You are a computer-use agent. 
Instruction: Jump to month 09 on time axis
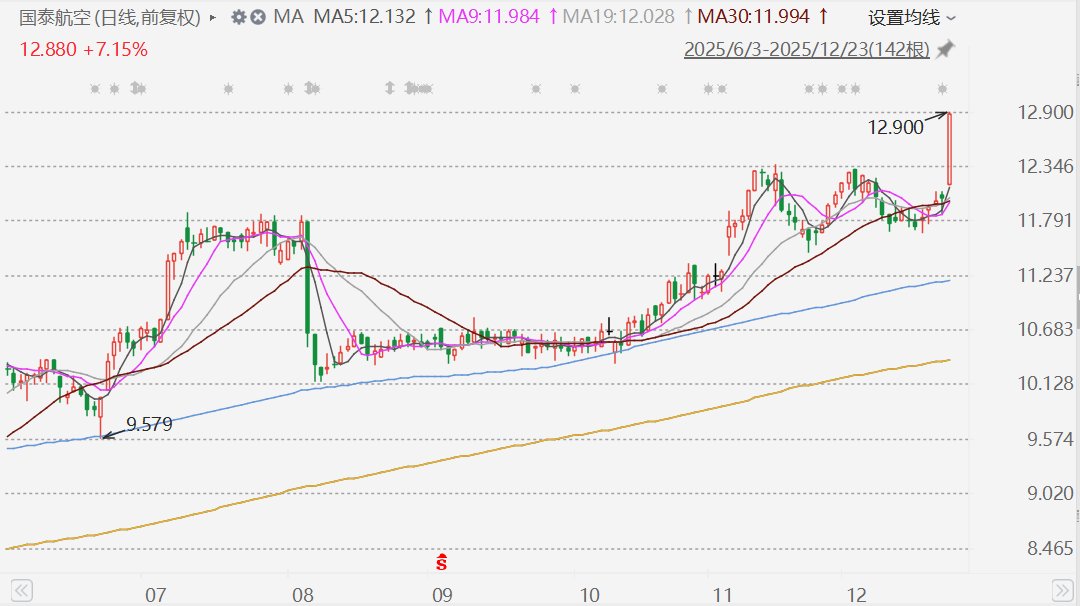point(442,595)
